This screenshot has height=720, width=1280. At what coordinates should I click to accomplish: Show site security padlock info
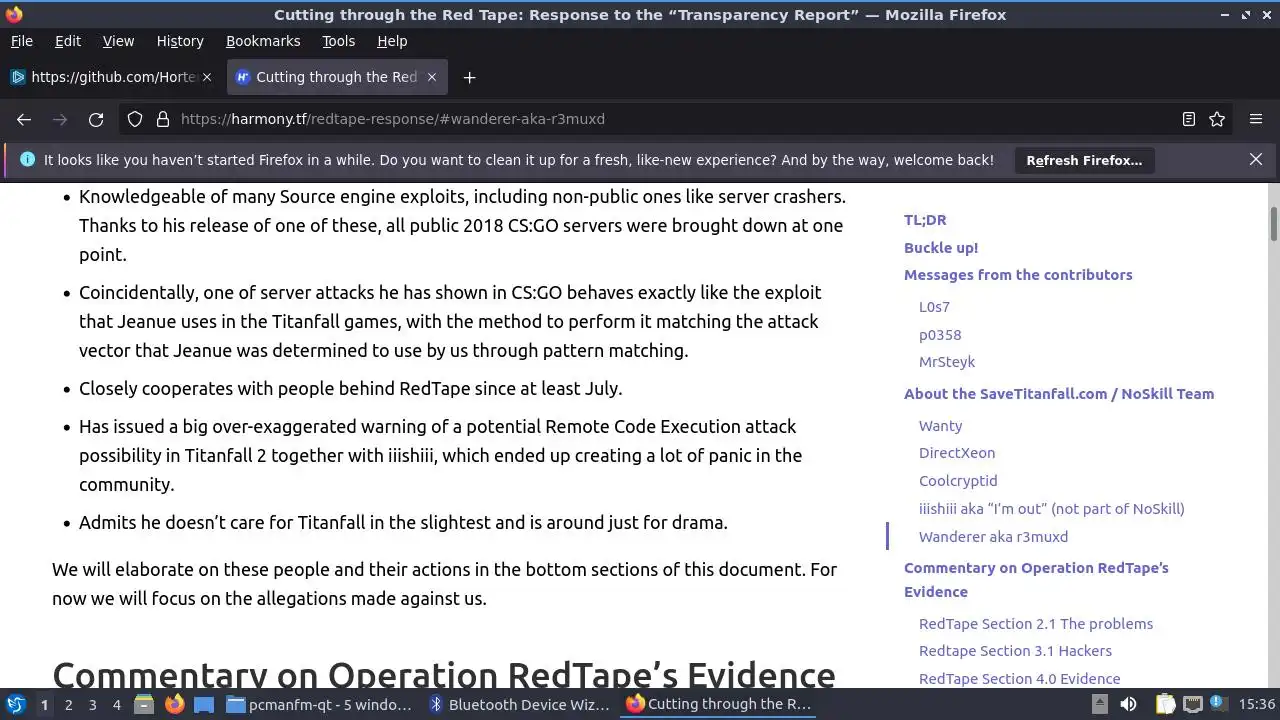click(163, 119)
